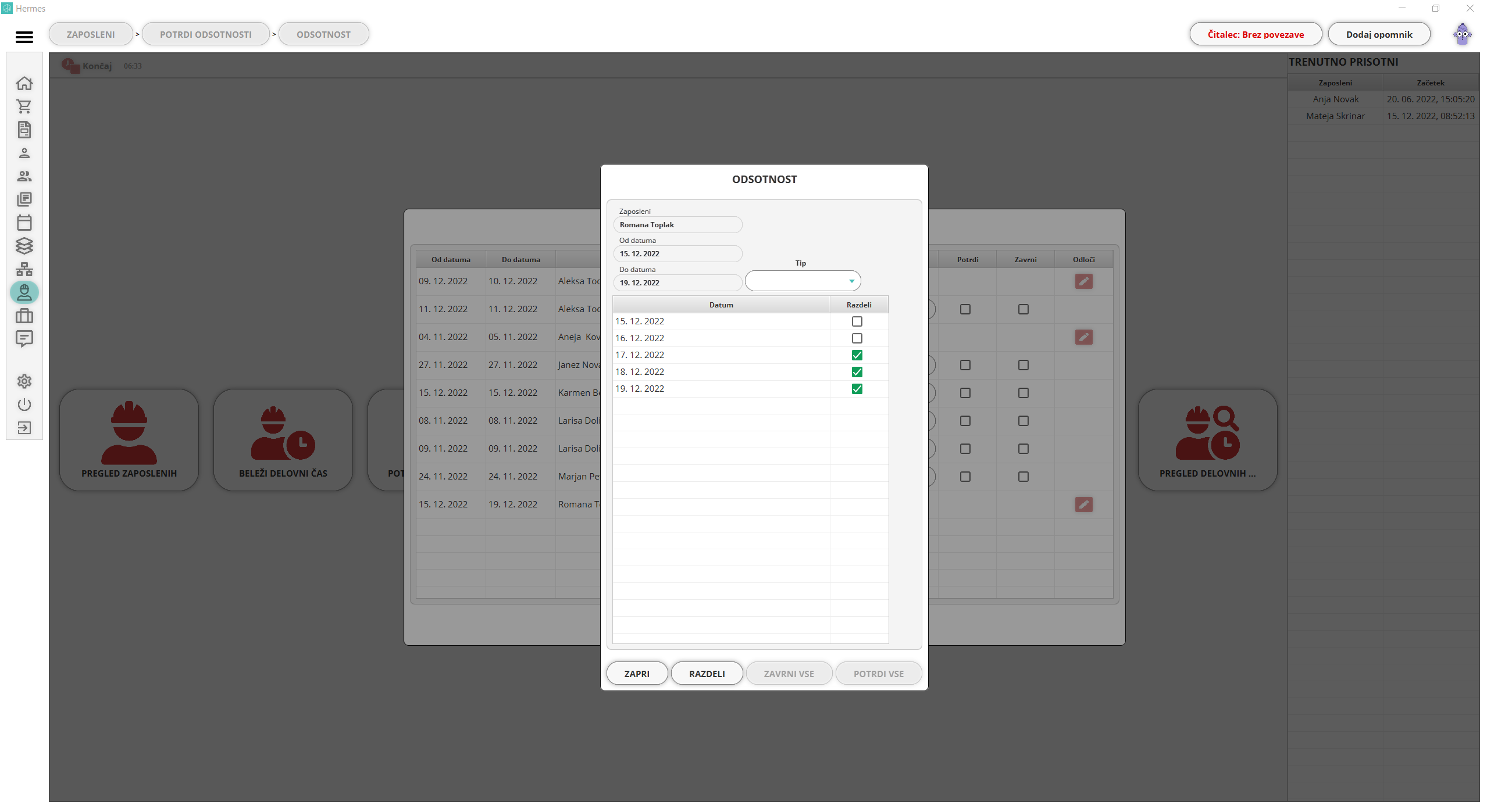The height and width of the screenshot is (812, 1487).
Task: Click the Zaposleni breadcrumb
Action: pos(91,34)
